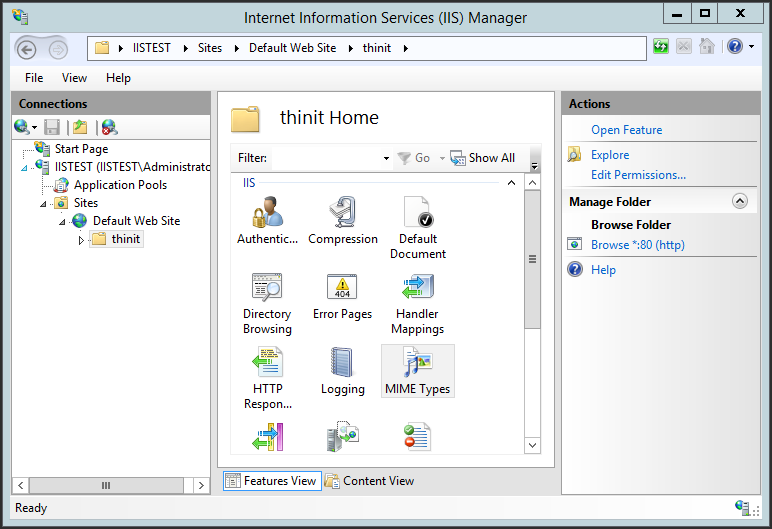Click the Connections scroll right arrow

(201, 485)
